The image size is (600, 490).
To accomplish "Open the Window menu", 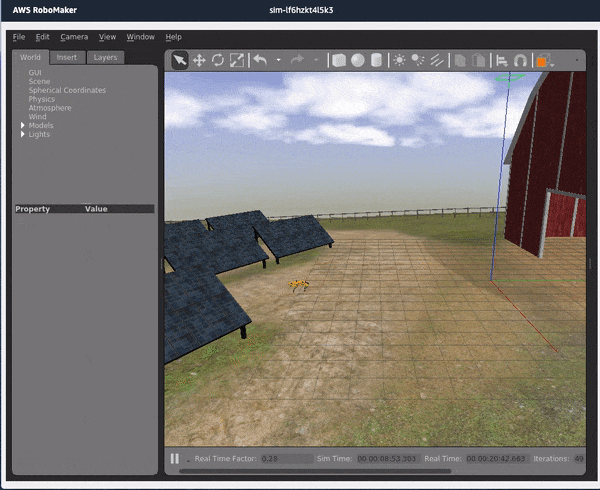I will [140, 37].
